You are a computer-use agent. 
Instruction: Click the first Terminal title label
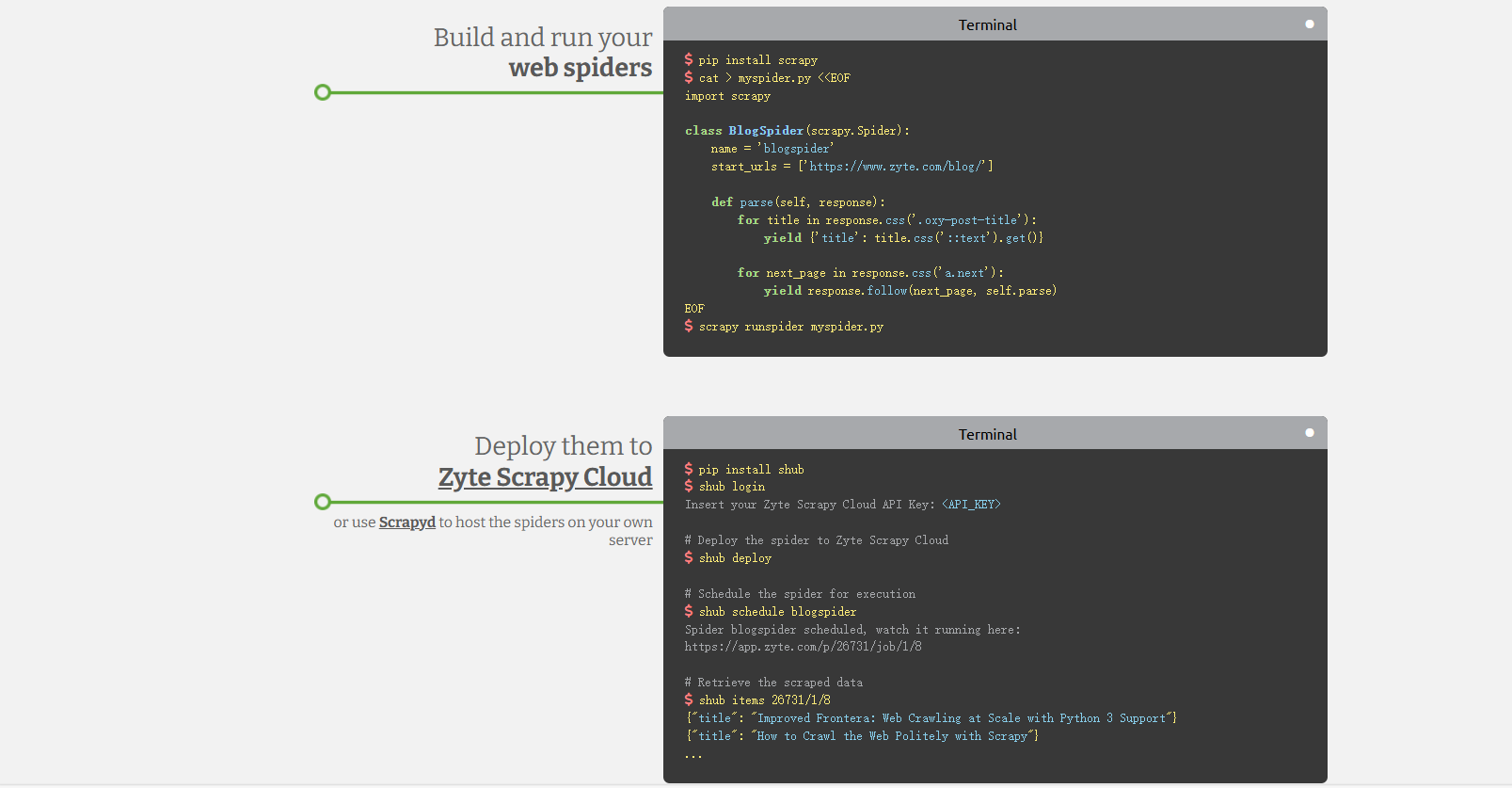[x=988, y=24]
